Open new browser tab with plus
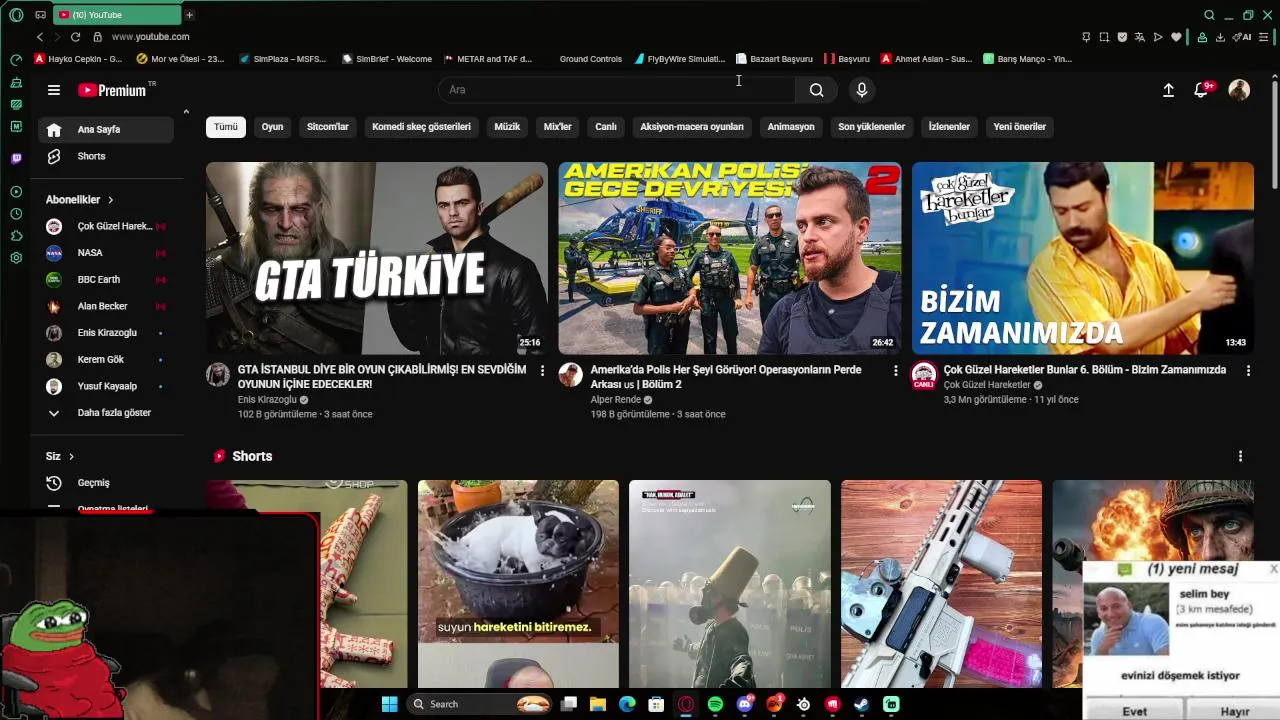This screenshot has width=1280, height=720. tap(189, 15)
